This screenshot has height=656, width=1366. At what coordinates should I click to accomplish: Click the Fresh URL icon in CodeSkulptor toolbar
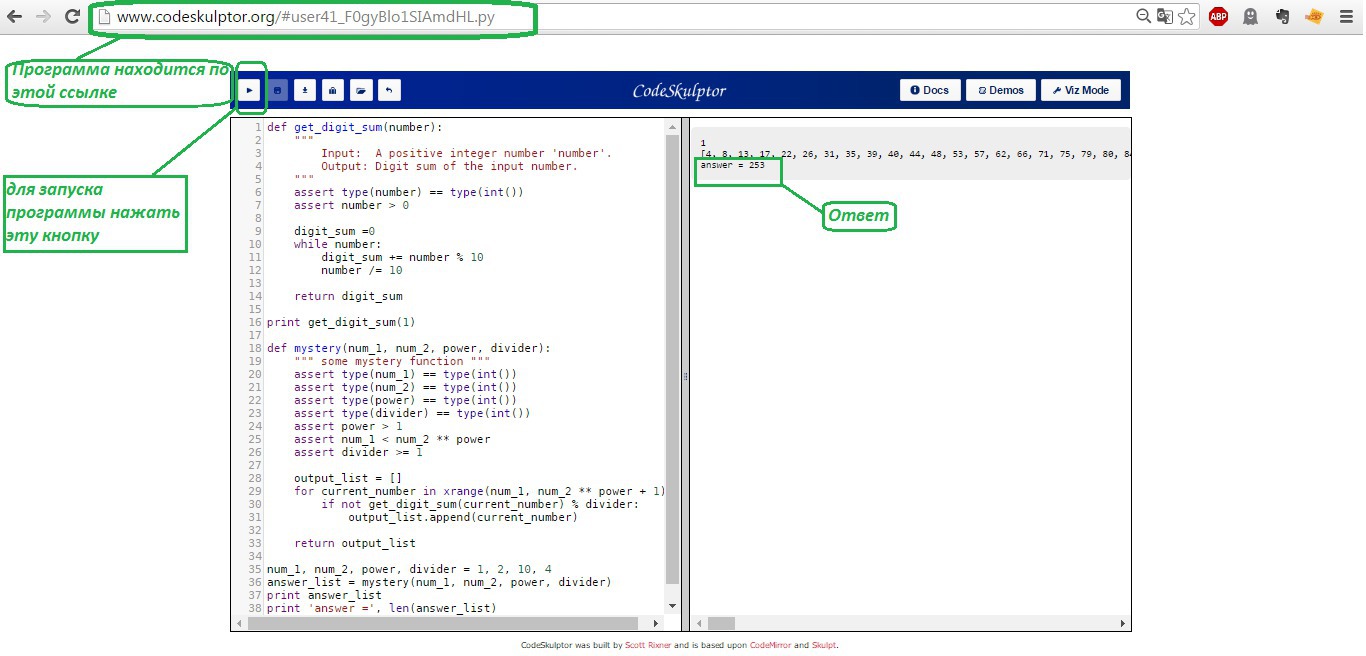click(x=334, y=90)
